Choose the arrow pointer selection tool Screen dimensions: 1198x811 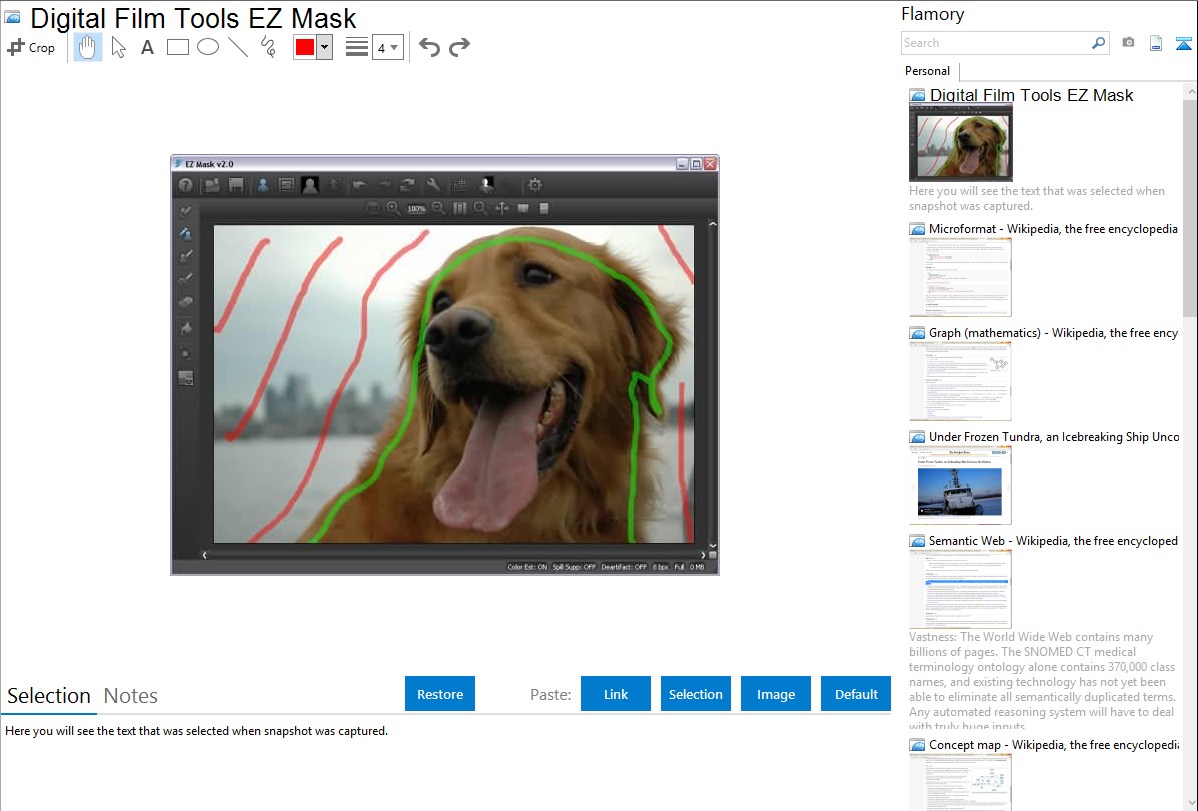pos(118,47)
